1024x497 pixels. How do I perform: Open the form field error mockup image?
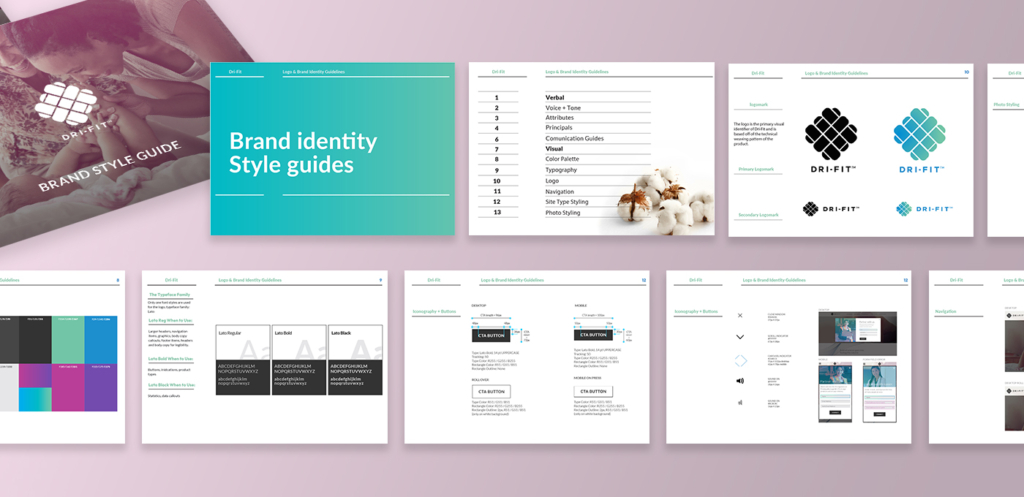(x=879, y=393)
